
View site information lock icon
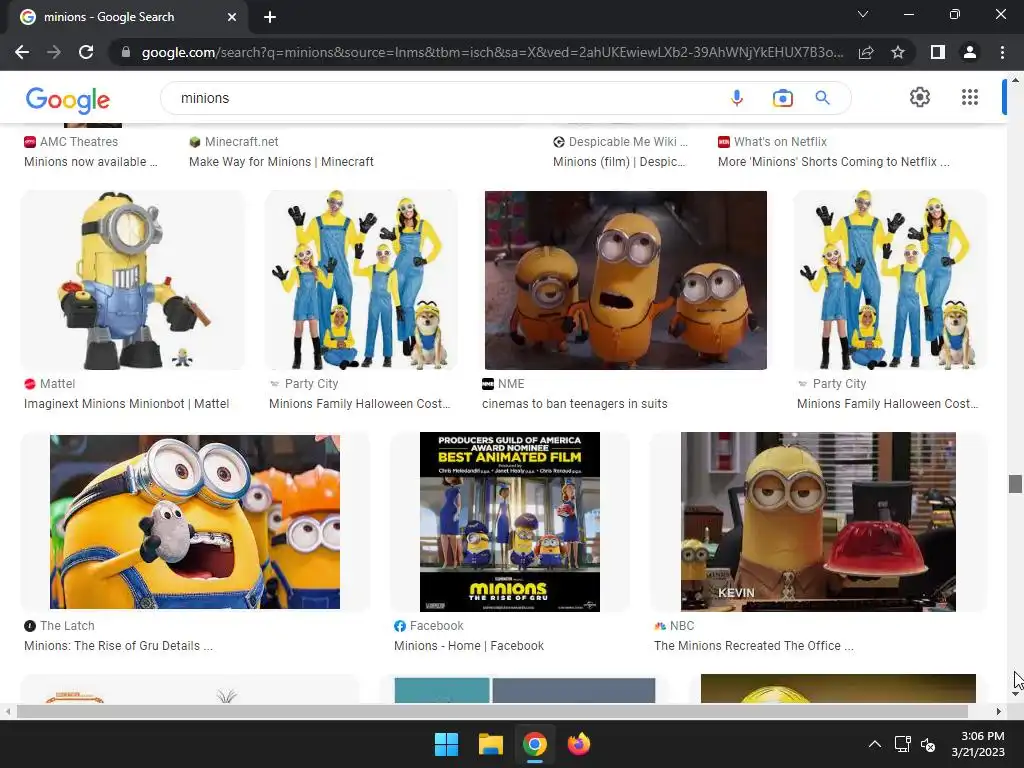point(126,52)
